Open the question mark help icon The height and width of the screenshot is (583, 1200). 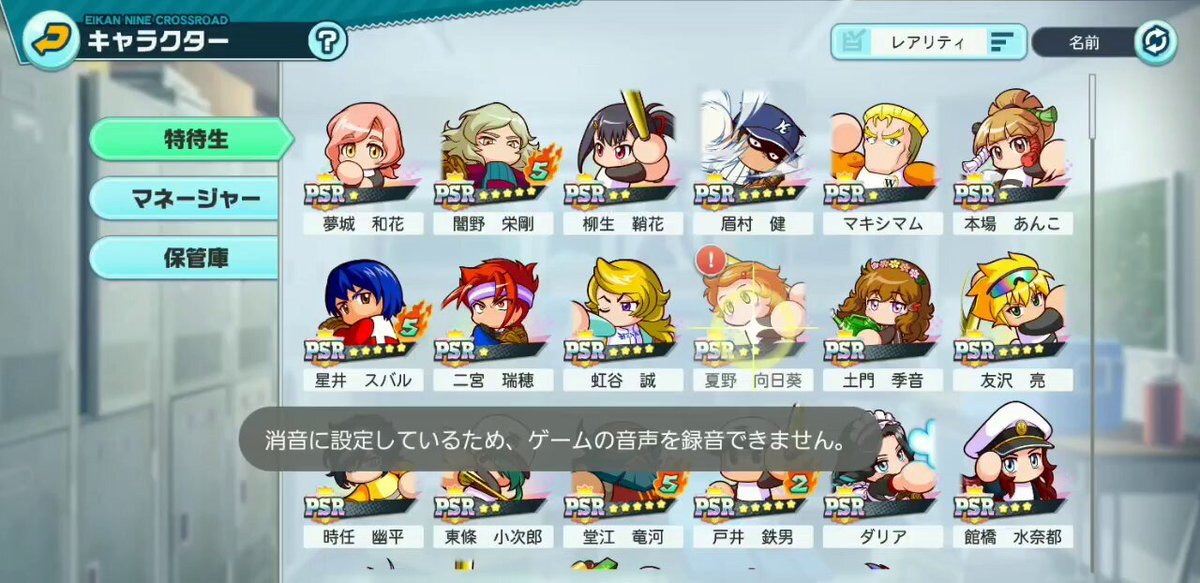(x=327, y=42)
